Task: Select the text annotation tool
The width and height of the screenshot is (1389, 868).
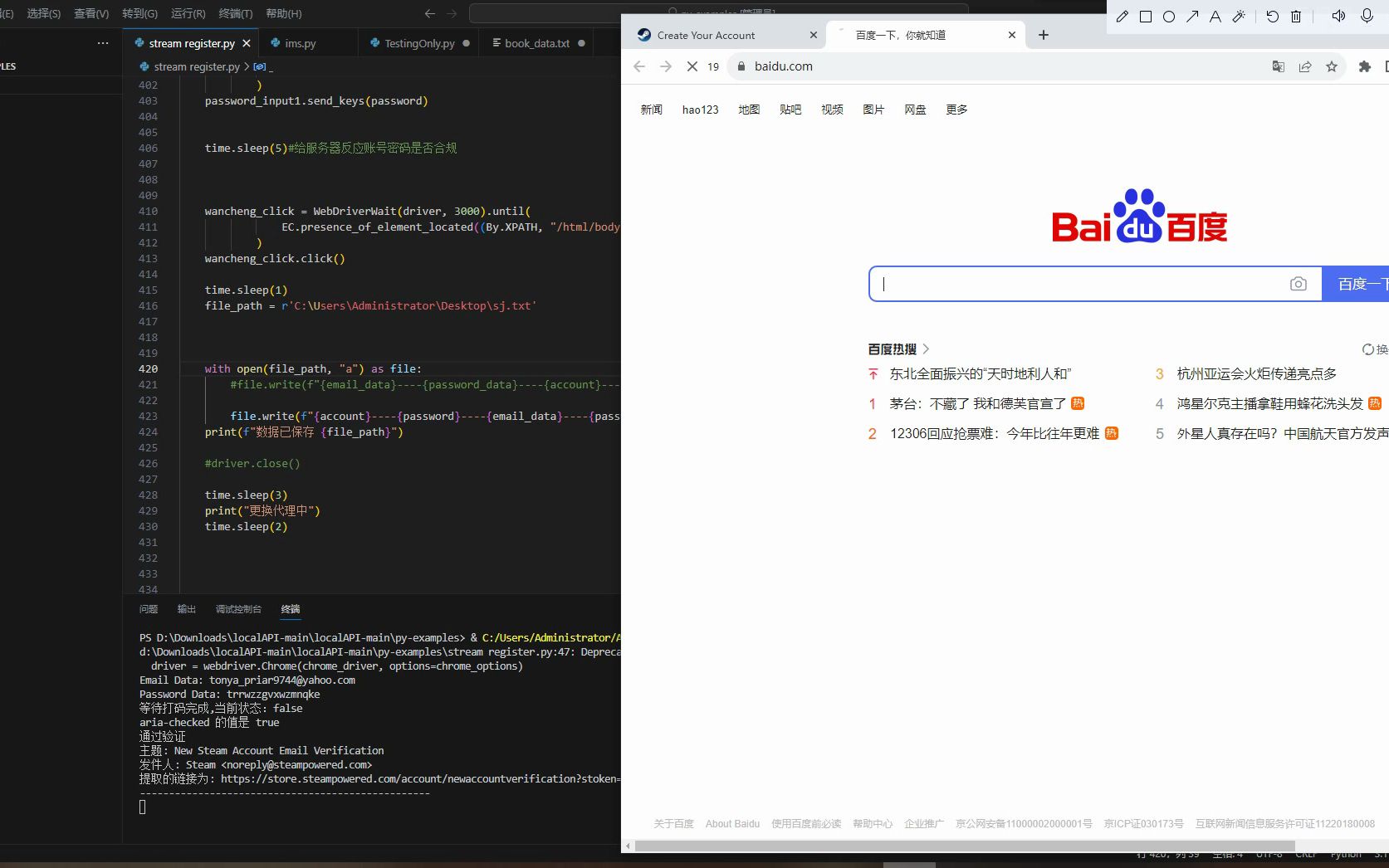Action: pyautogui.click(x=1215, y=17)
